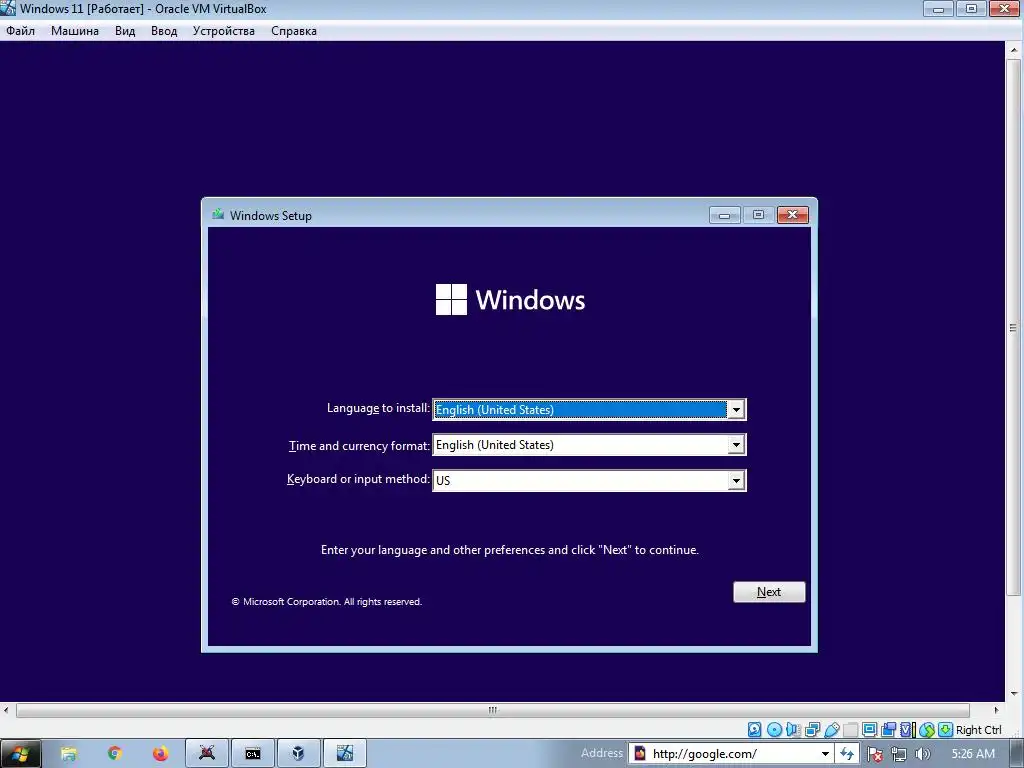
Task: Click the Address bar Go arrows button
Action: tap(847, 754)
